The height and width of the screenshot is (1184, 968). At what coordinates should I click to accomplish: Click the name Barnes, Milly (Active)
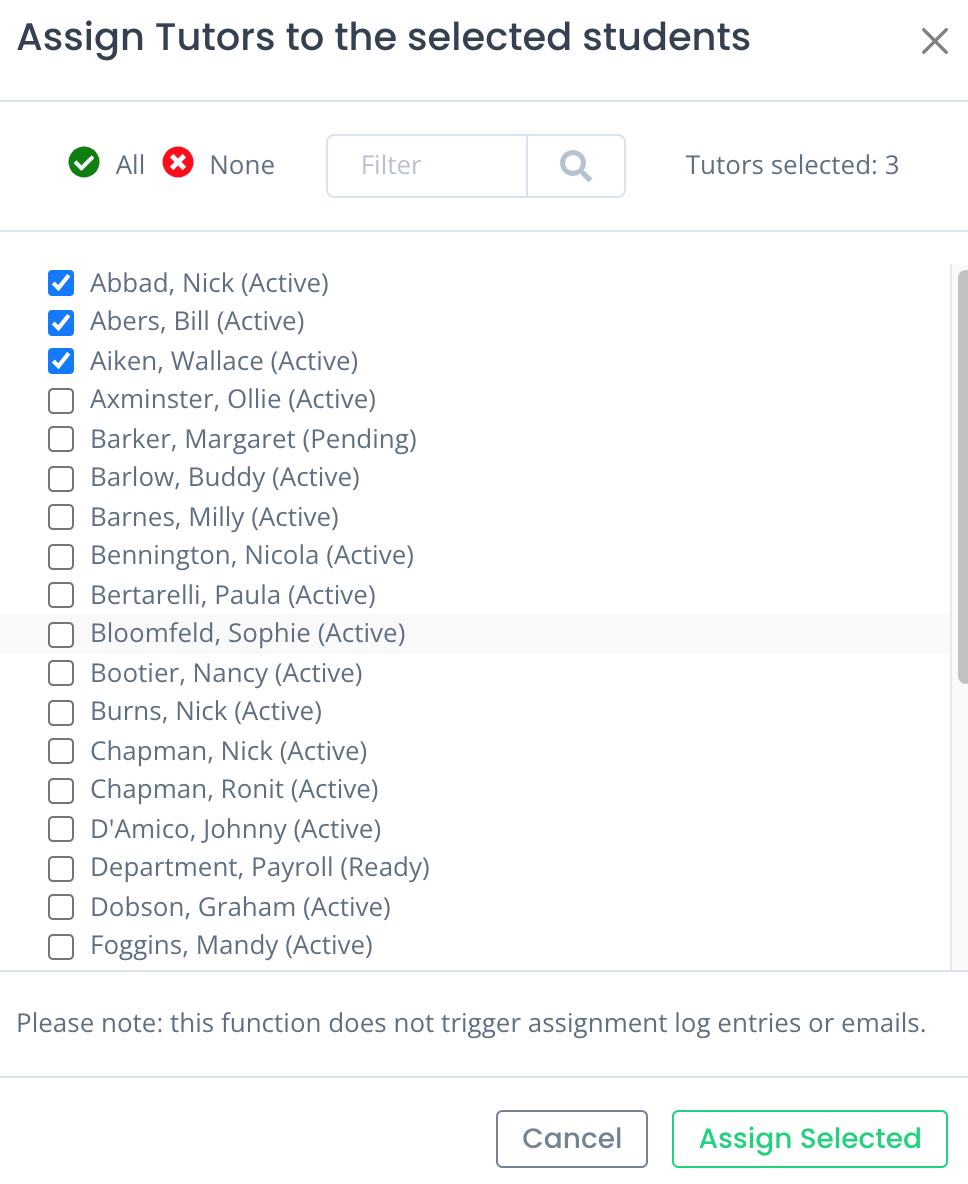coord(214,517)
